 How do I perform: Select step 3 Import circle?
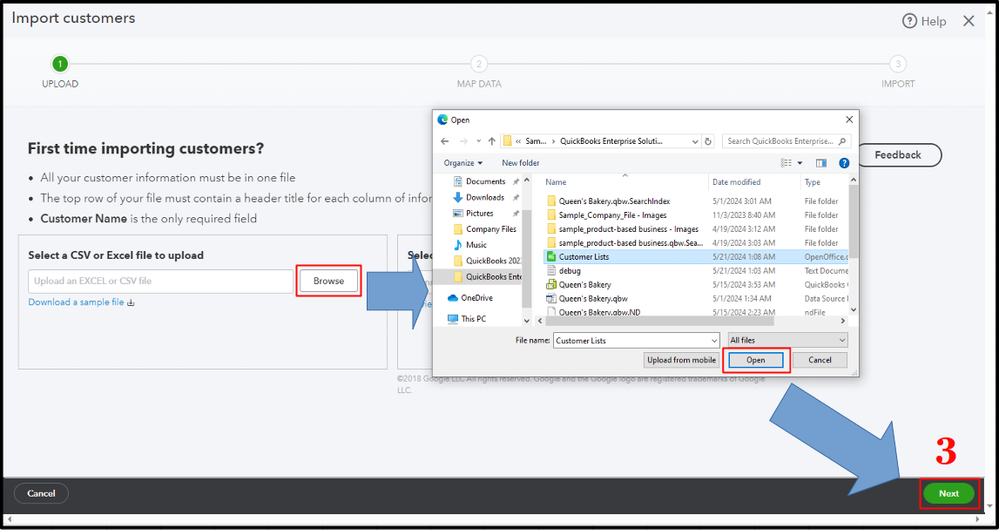pyautogui.click(x=898, y=64)
